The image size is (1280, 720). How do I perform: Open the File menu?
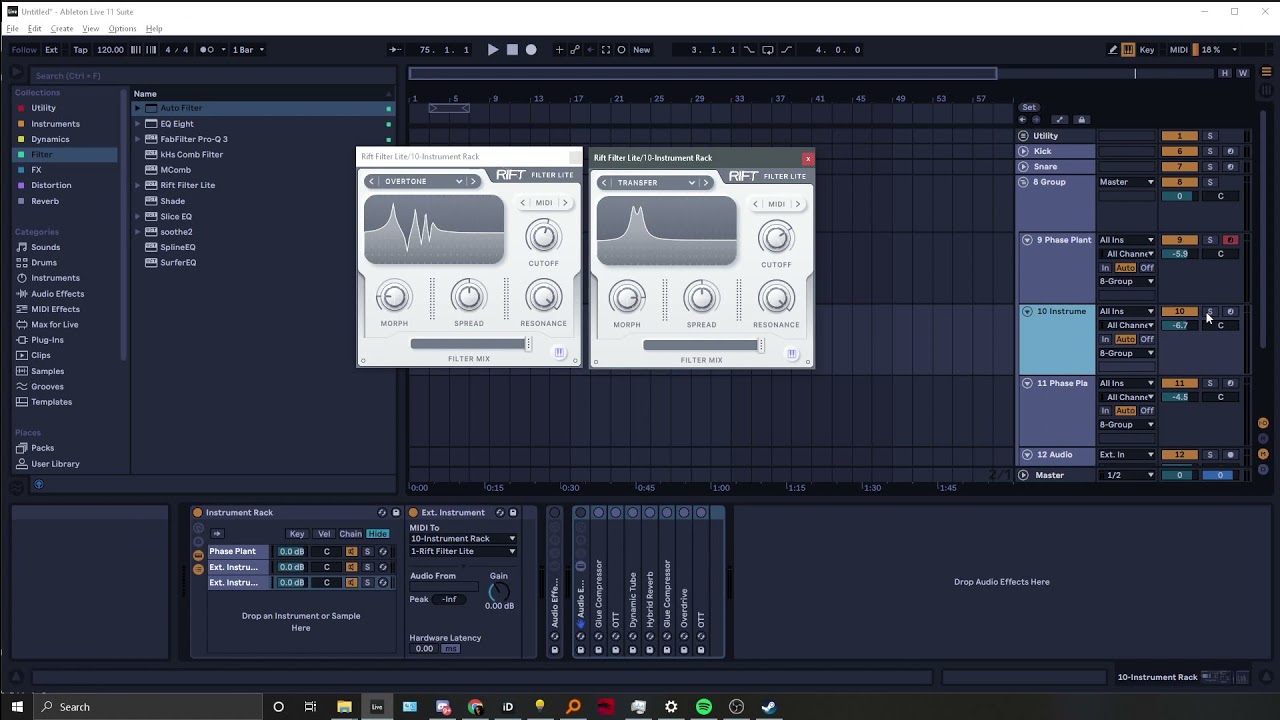(x=12, y=29)
